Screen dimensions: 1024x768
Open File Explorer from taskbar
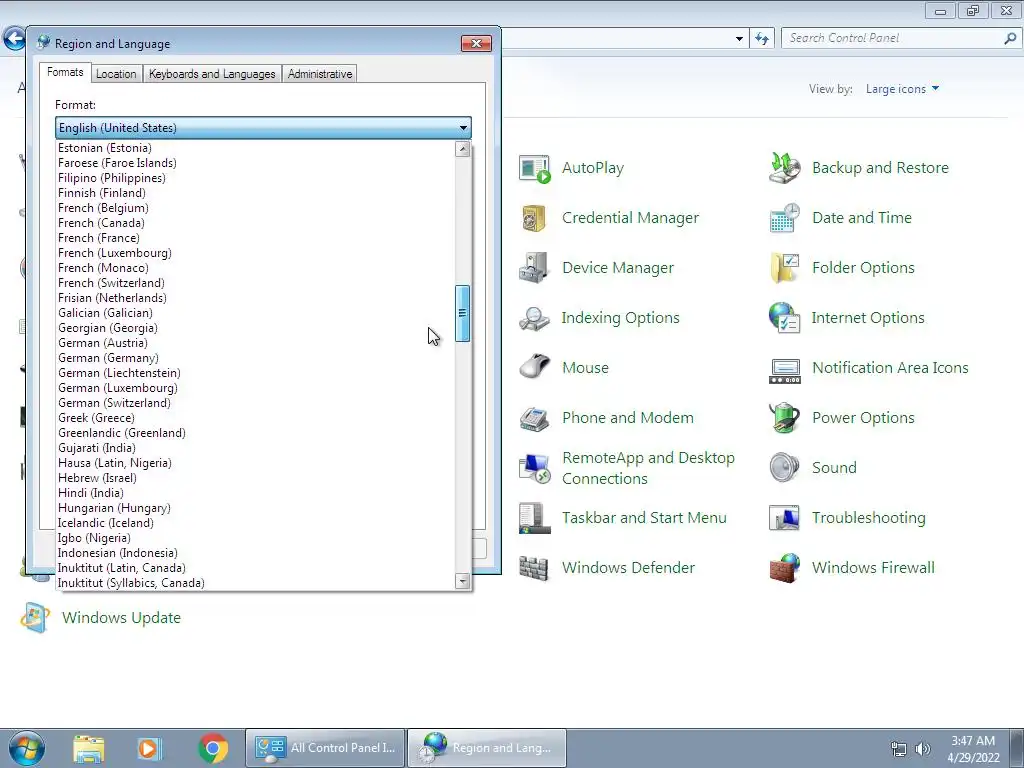[88, 748]
